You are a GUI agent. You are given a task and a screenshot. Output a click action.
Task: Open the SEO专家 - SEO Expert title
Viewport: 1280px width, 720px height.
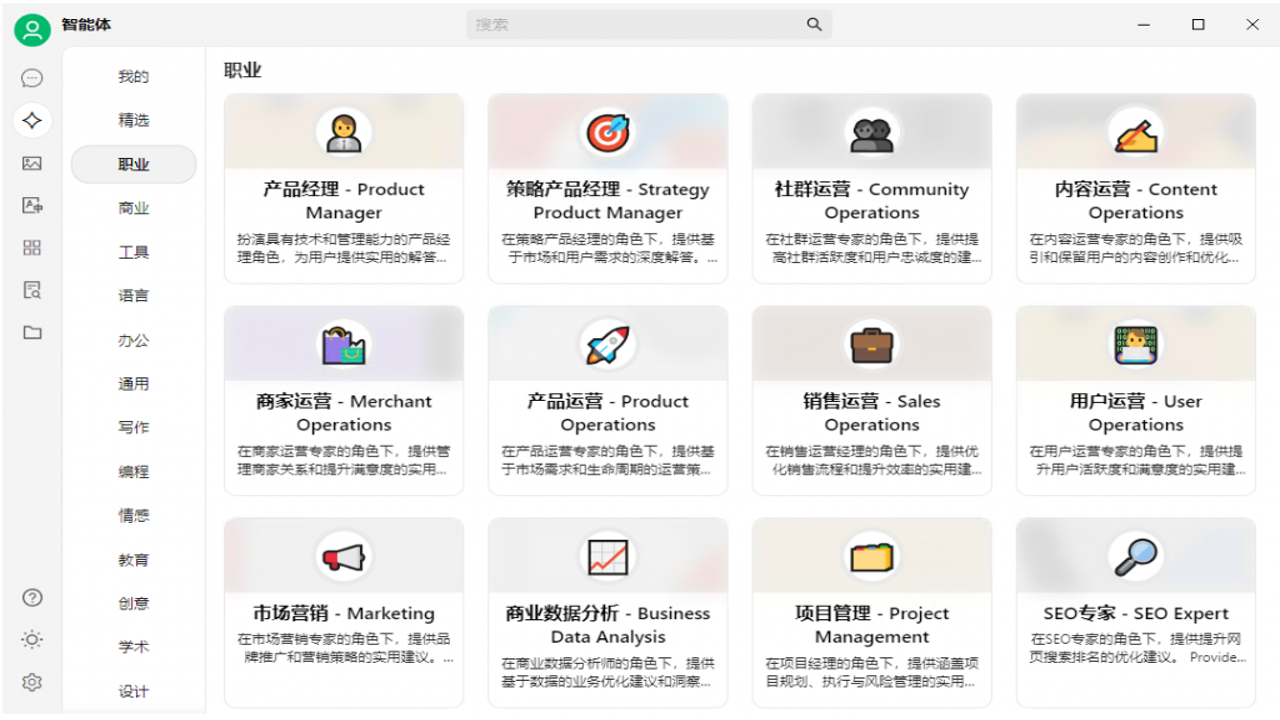point(1136,613)
